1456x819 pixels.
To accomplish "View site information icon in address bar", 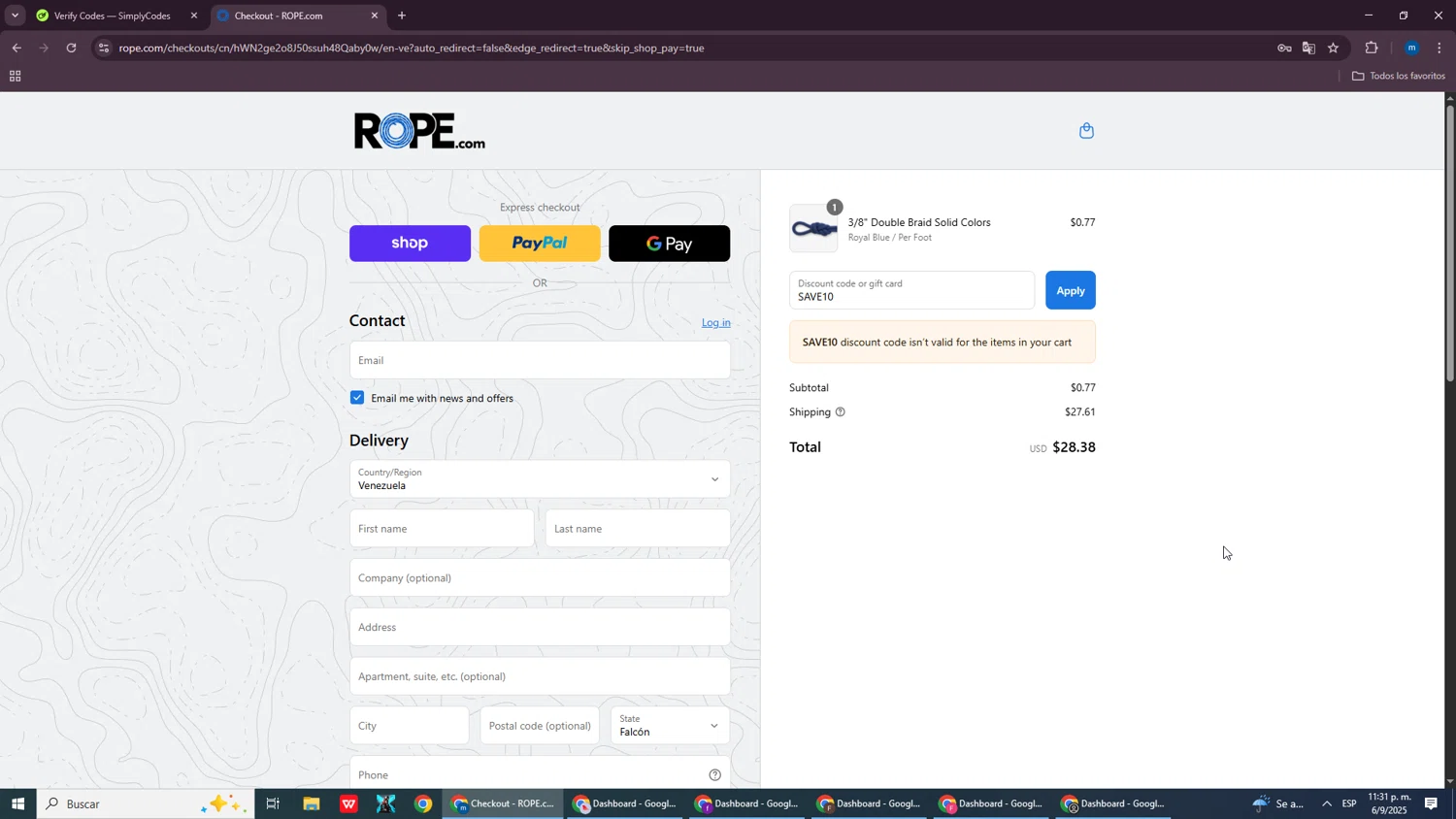I will click(104, 48).
